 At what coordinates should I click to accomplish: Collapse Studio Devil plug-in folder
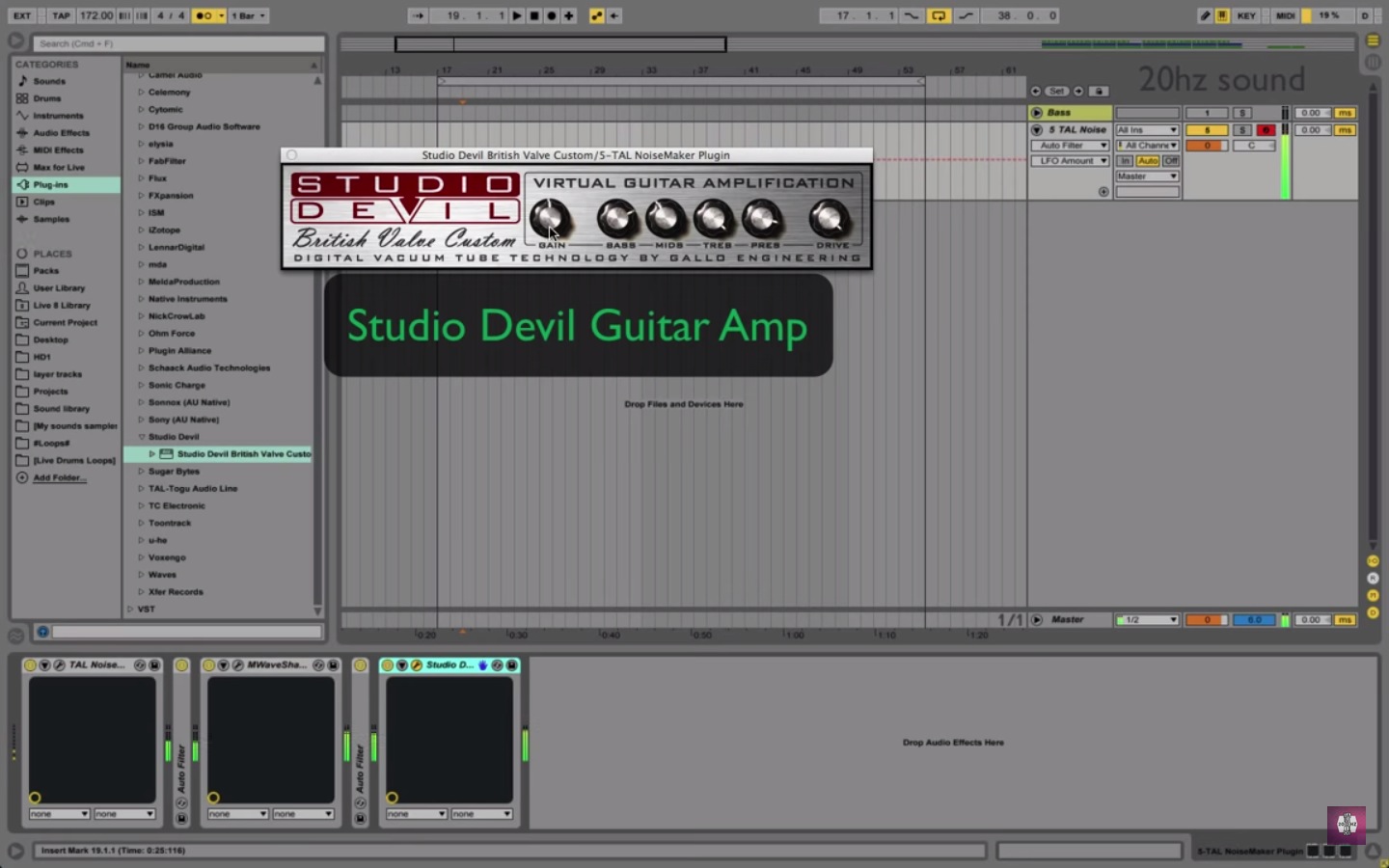141,437
